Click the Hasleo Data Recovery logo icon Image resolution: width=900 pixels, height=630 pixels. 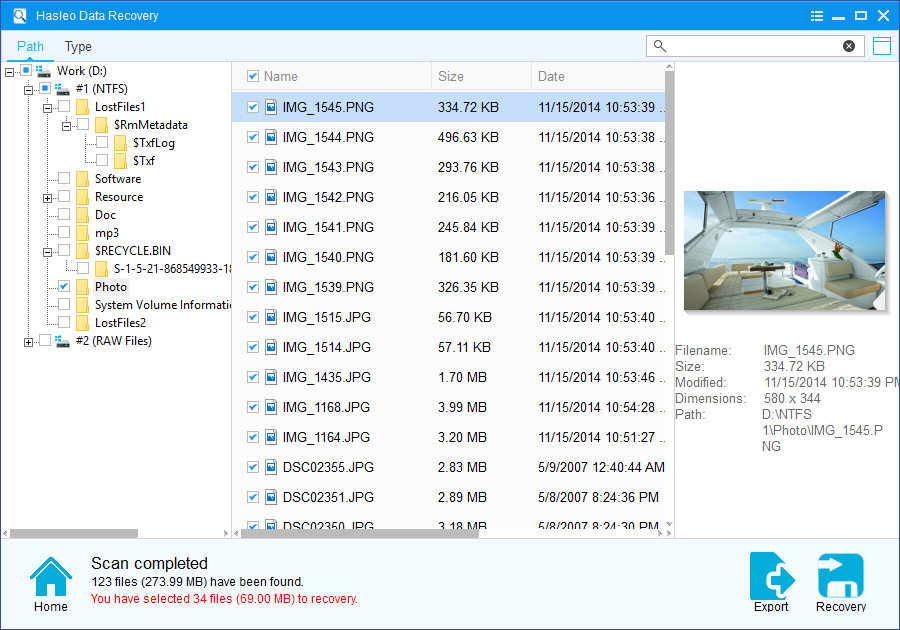click(x=20, y=15)
